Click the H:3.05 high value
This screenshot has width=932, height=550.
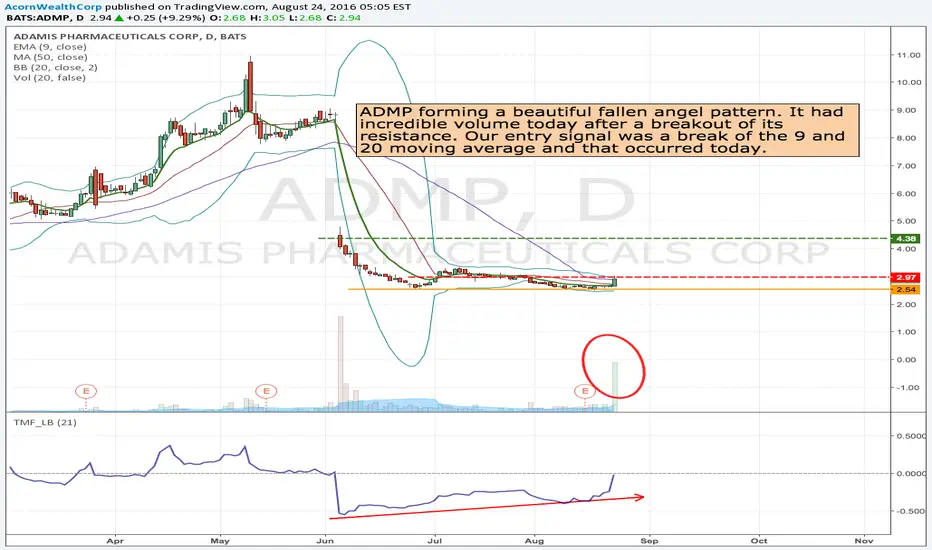coord(269,18)
